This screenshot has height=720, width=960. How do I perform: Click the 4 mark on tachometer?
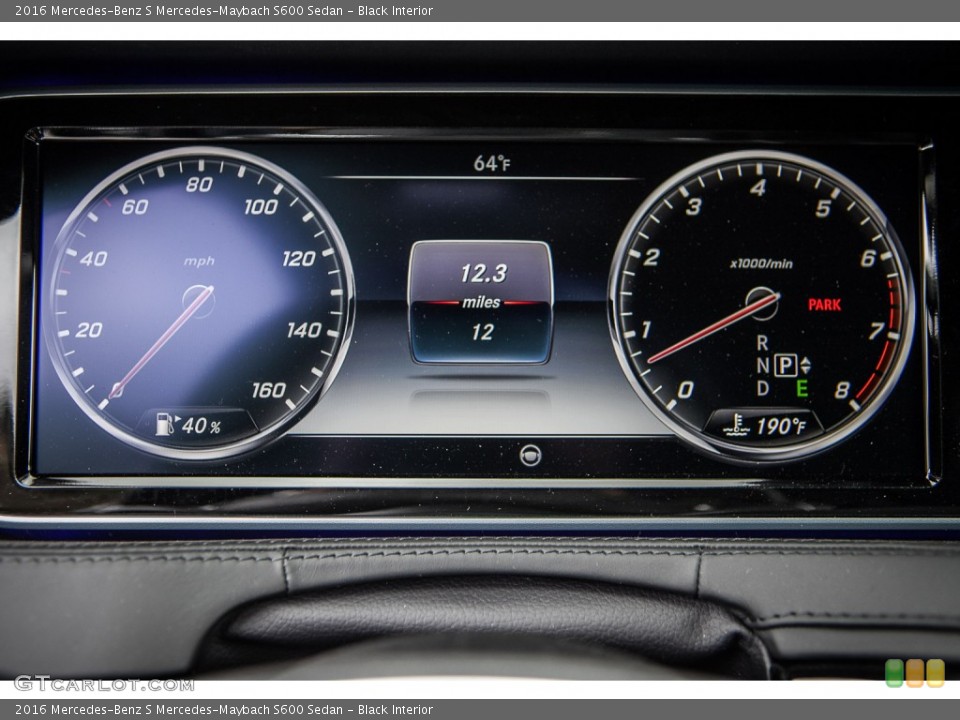(x=758, y=187)
